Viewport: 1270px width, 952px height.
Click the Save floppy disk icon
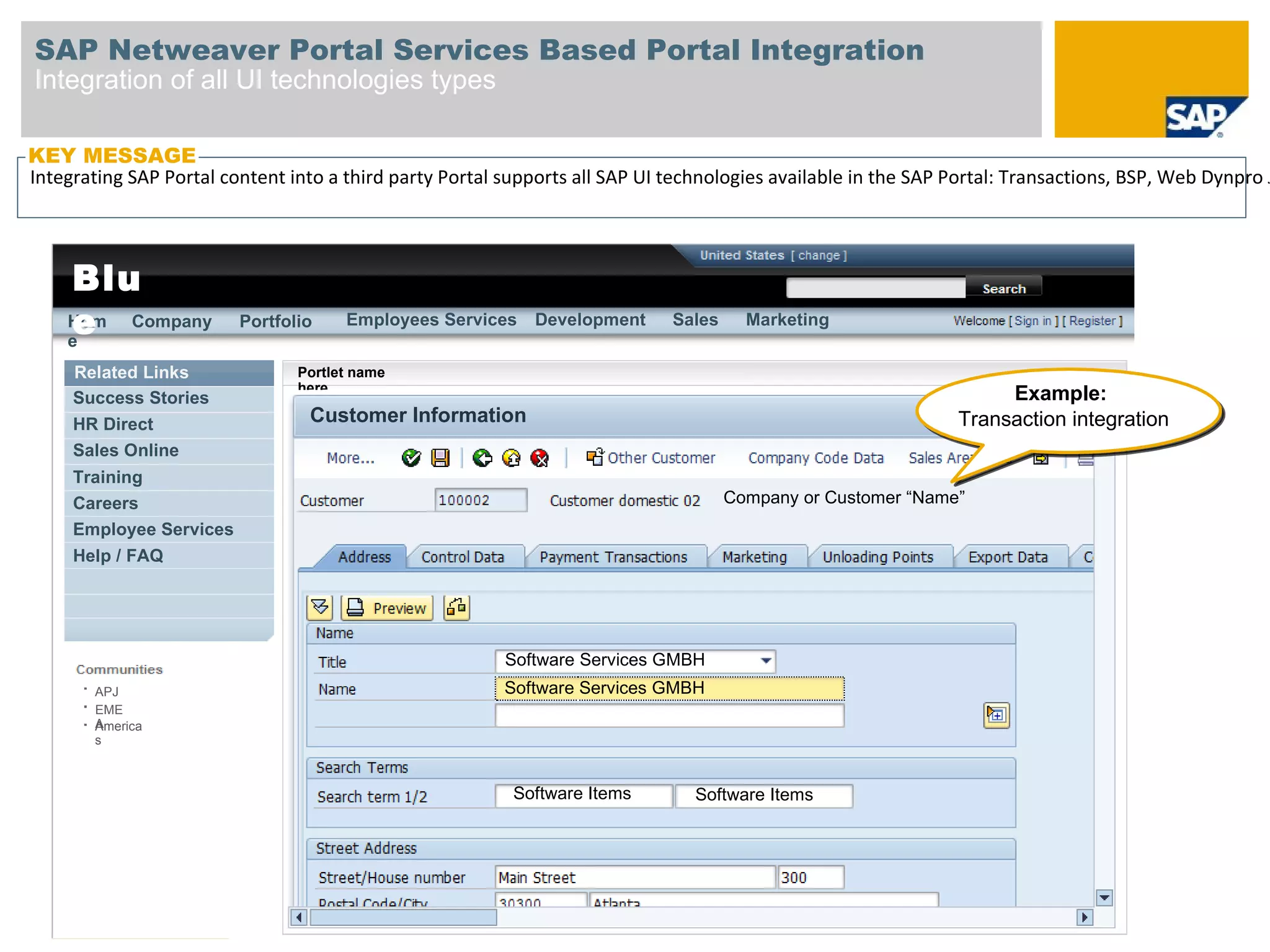point(440,458)
